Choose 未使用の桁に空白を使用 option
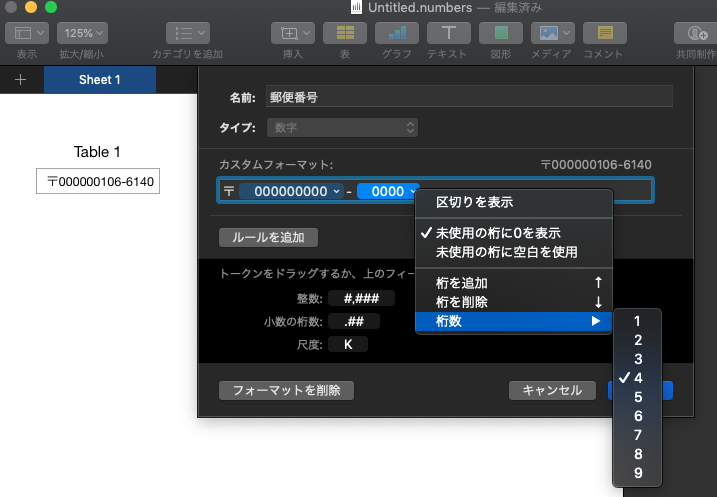 (x=506, y=252)
